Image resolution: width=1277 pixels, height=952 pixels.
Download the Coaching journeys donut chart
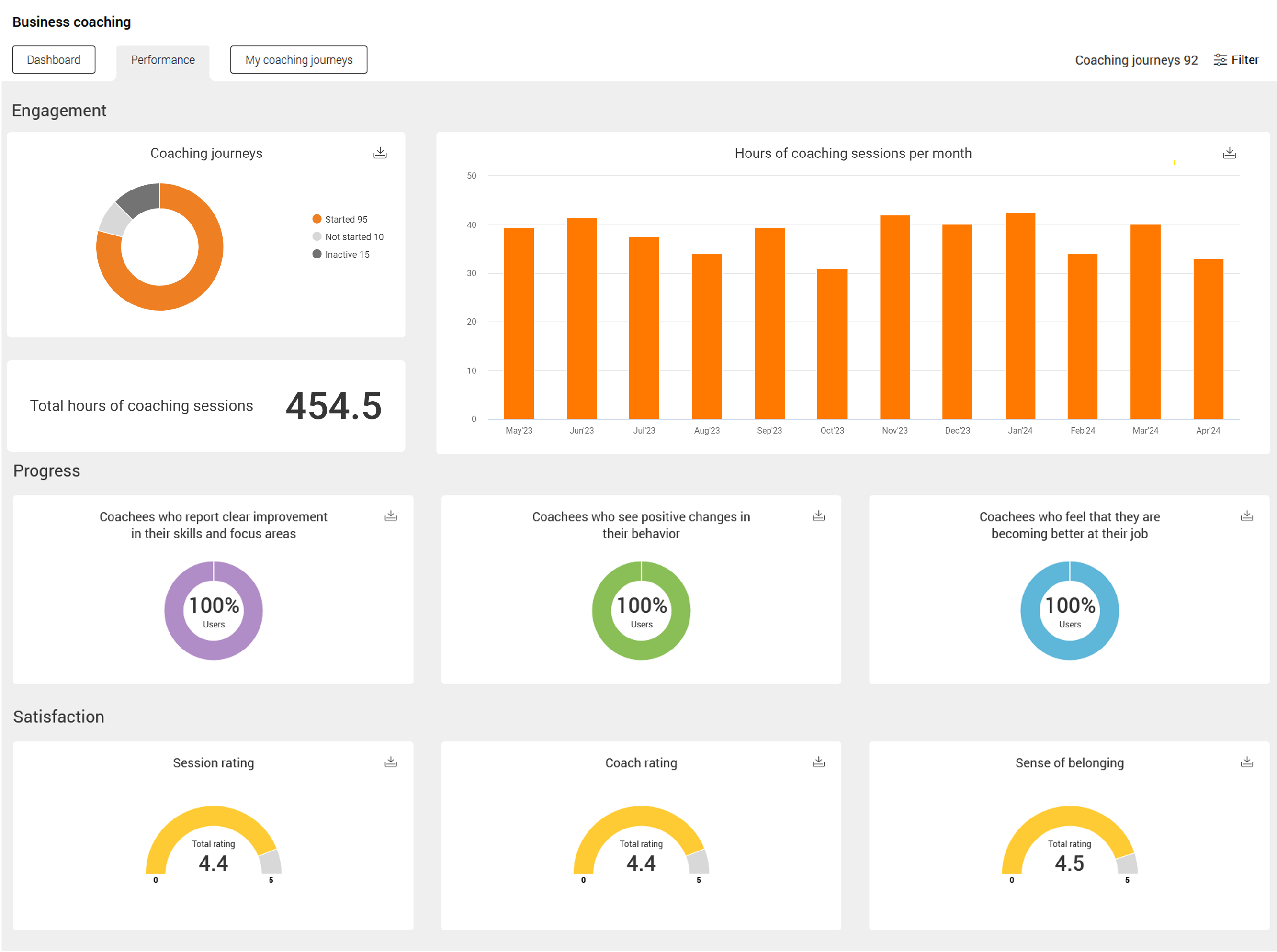click(x=380, y=153)
